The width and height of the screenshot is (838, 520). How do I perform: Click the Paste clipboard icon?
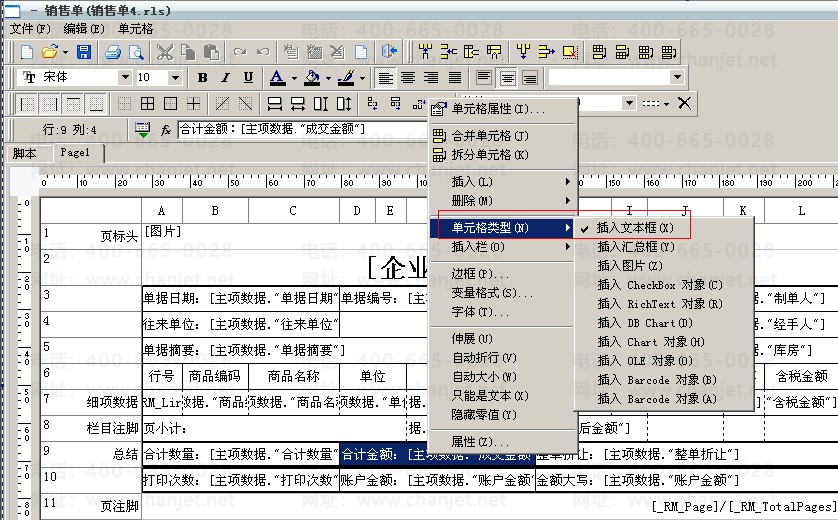click(212, 51)
